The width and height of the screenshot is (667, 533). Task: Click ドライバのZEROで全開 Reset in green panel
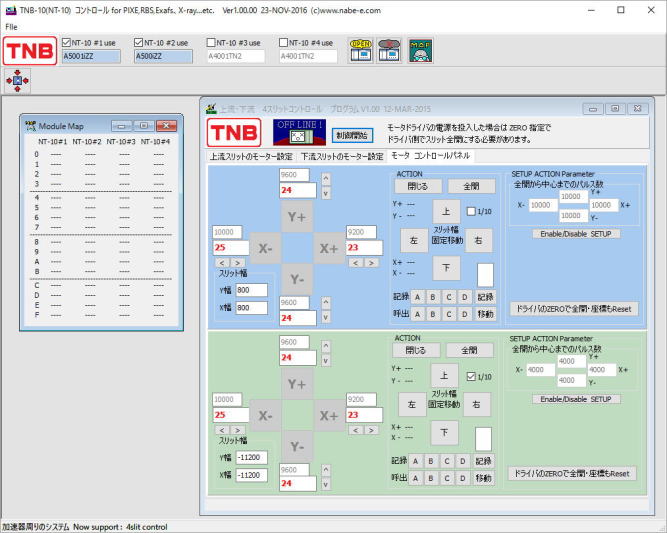point(572,473)
